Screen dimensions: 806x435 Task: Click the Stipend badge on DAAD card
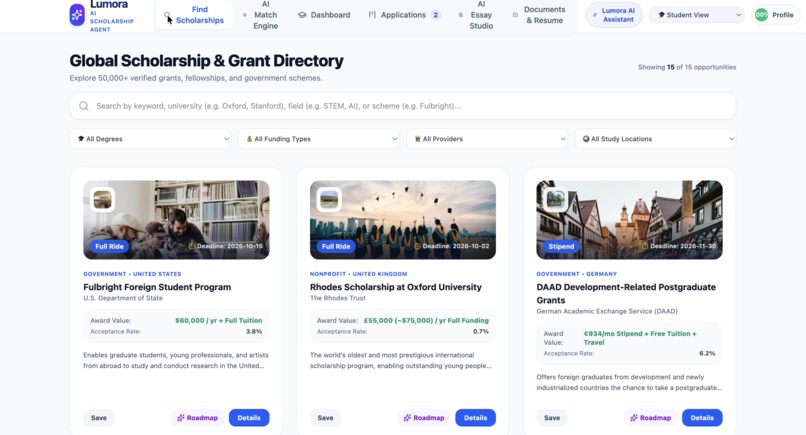tap(561, 246)
